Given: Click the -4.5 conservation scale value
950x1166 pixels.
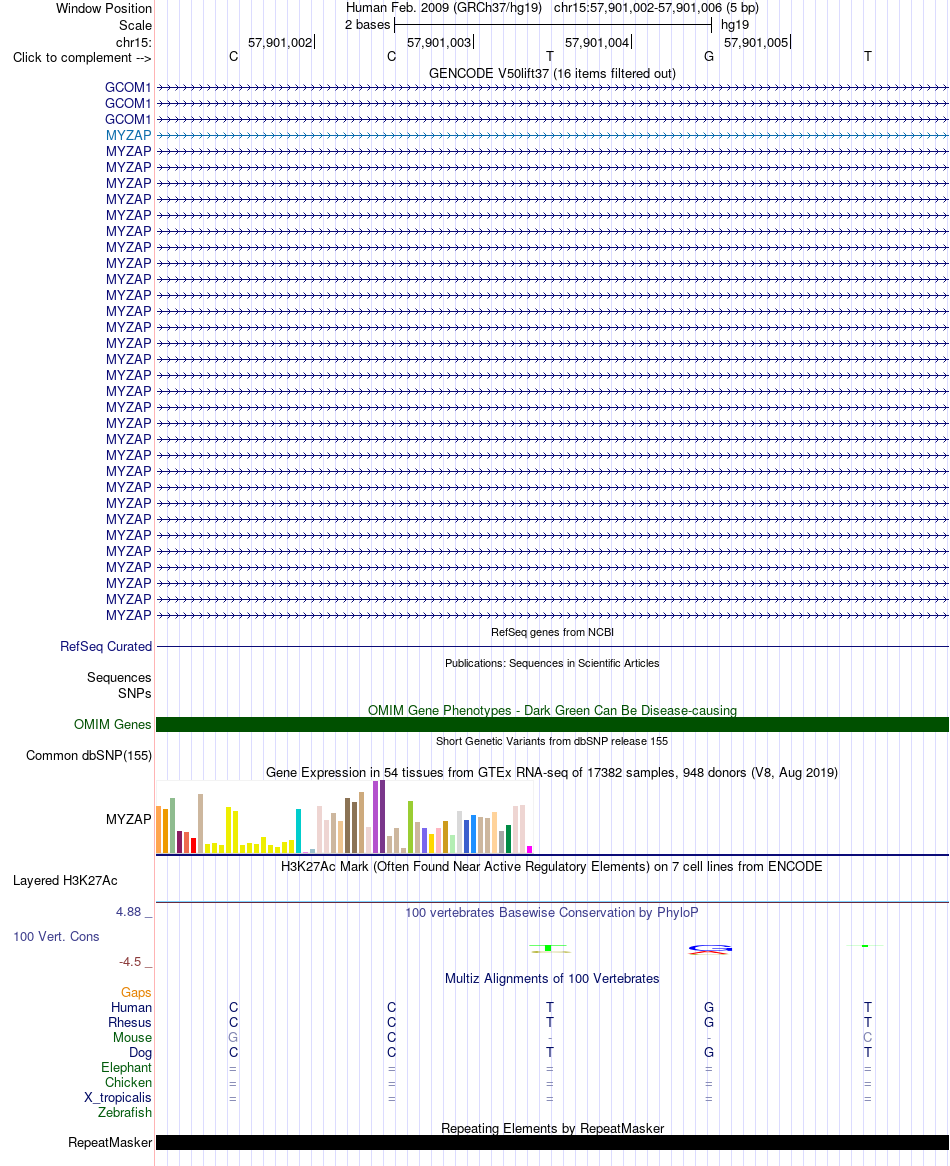Looking at the screenshot, I should pos(130,962).
